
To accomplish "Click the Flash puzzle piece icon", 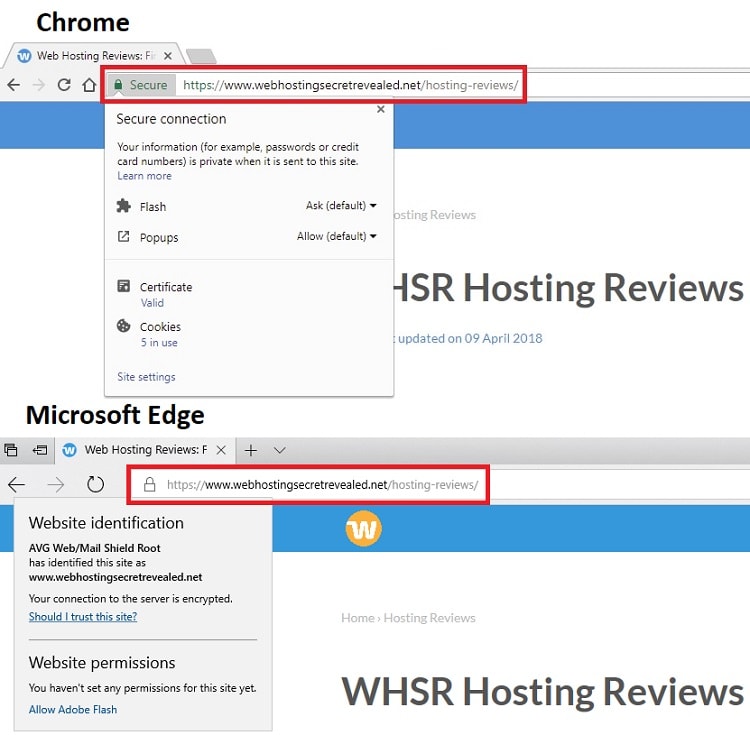I will click(123, 206).
